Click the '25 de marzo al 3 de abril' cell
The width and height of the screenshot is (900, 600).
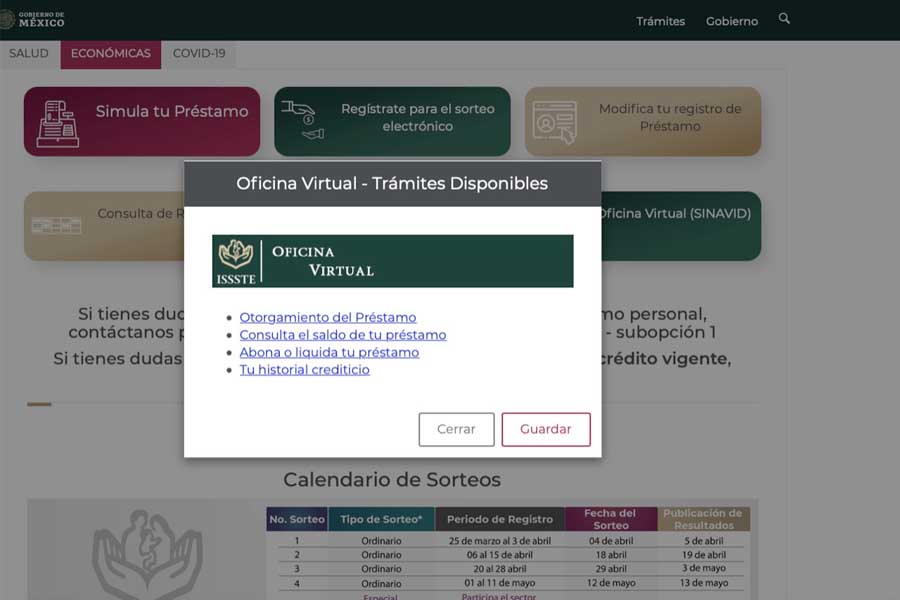point(500,541)
